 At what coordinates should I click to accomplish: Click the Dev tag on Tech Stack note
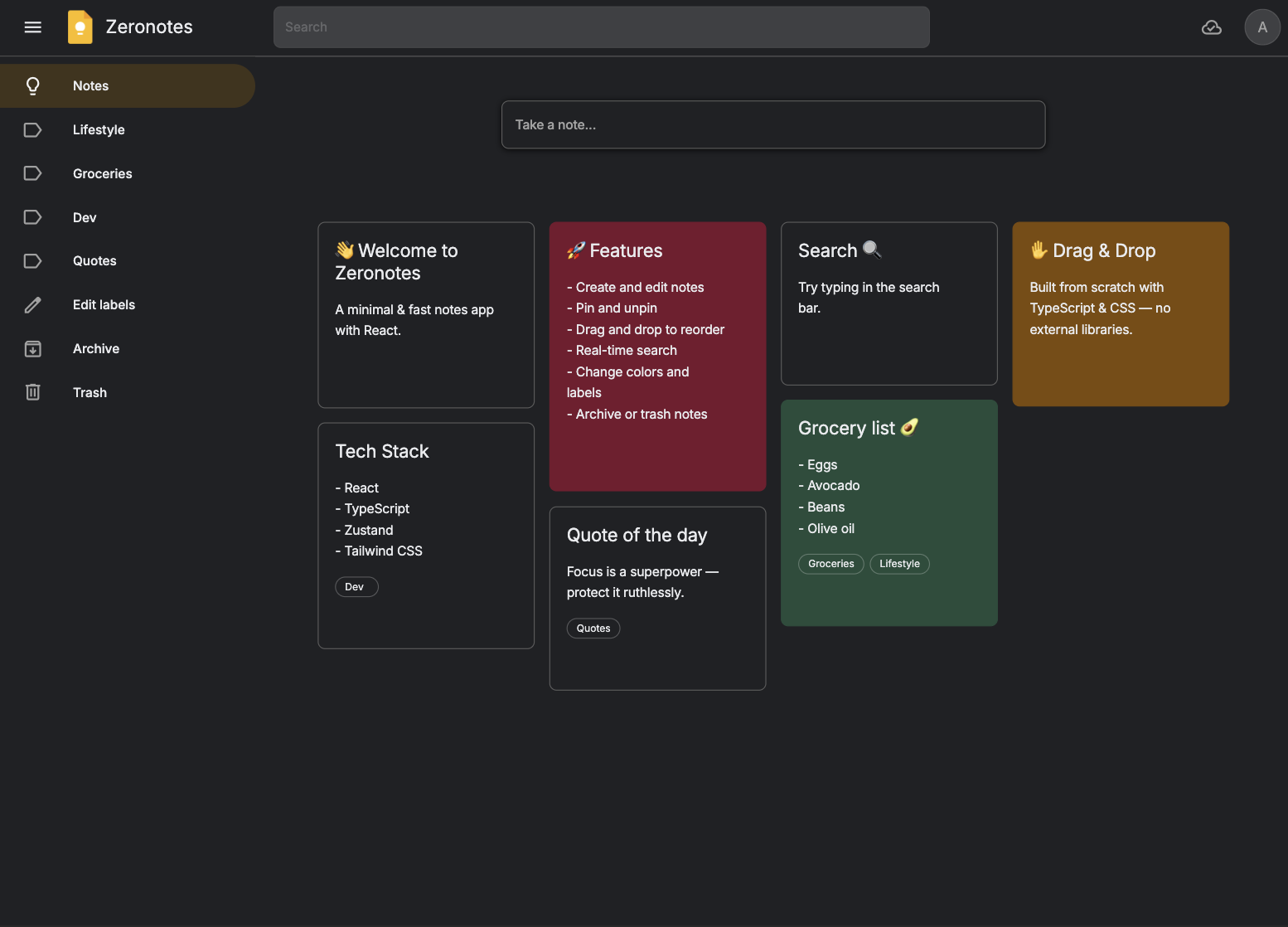356,587
